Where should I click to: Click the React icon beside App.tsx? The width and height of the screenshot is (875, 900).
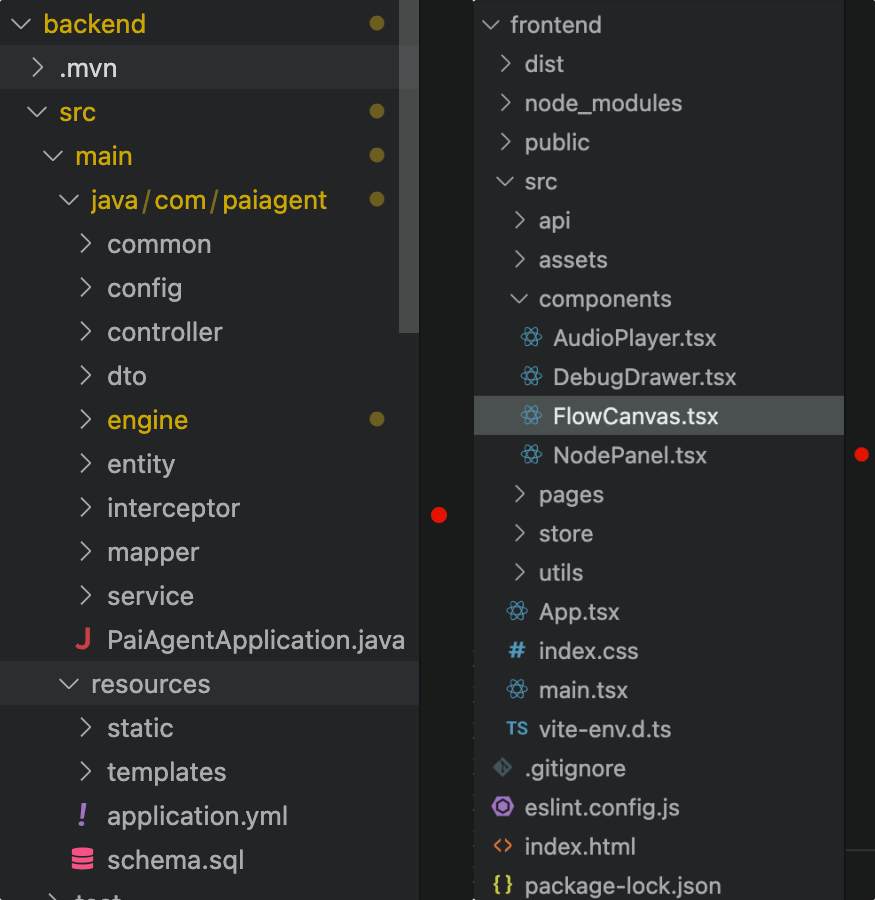click(517, 612)
